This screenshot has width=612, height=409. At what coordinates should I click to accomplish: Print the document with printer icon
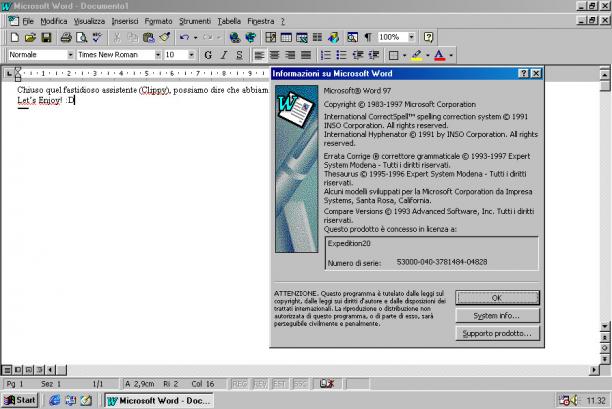coord(66,37)
